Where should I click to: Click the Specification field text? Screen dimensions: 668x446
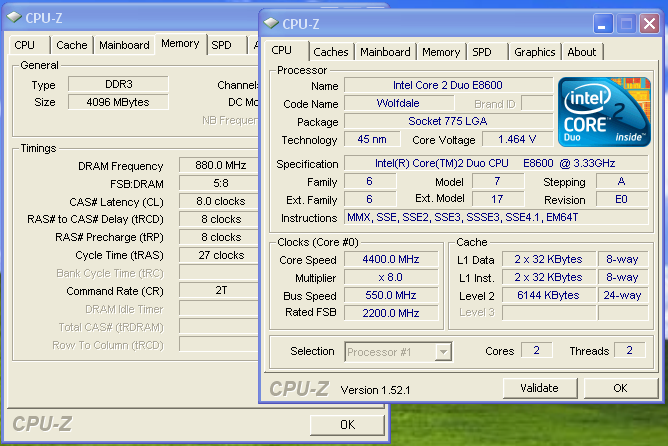495,163
